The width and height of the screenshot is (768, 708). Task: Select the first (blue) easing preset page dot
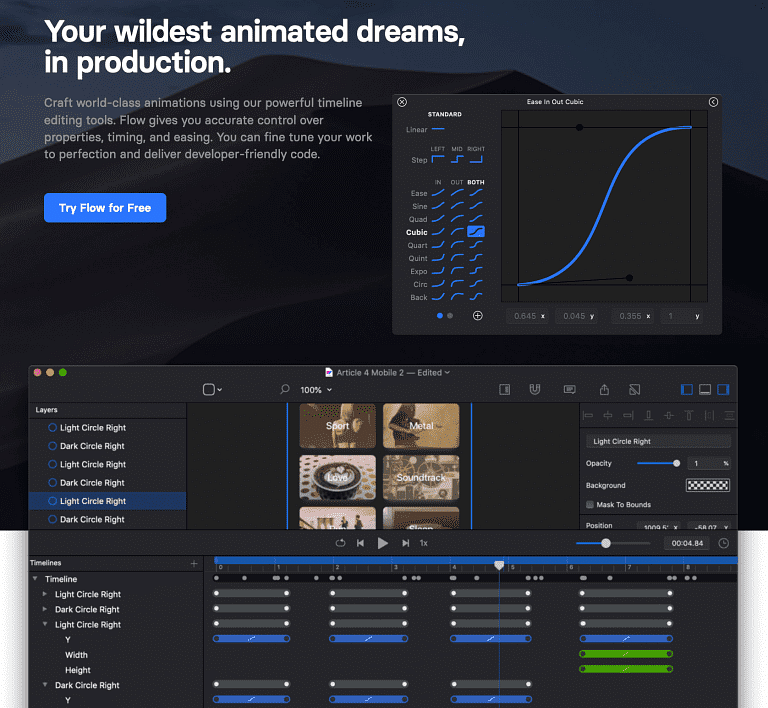440,316
